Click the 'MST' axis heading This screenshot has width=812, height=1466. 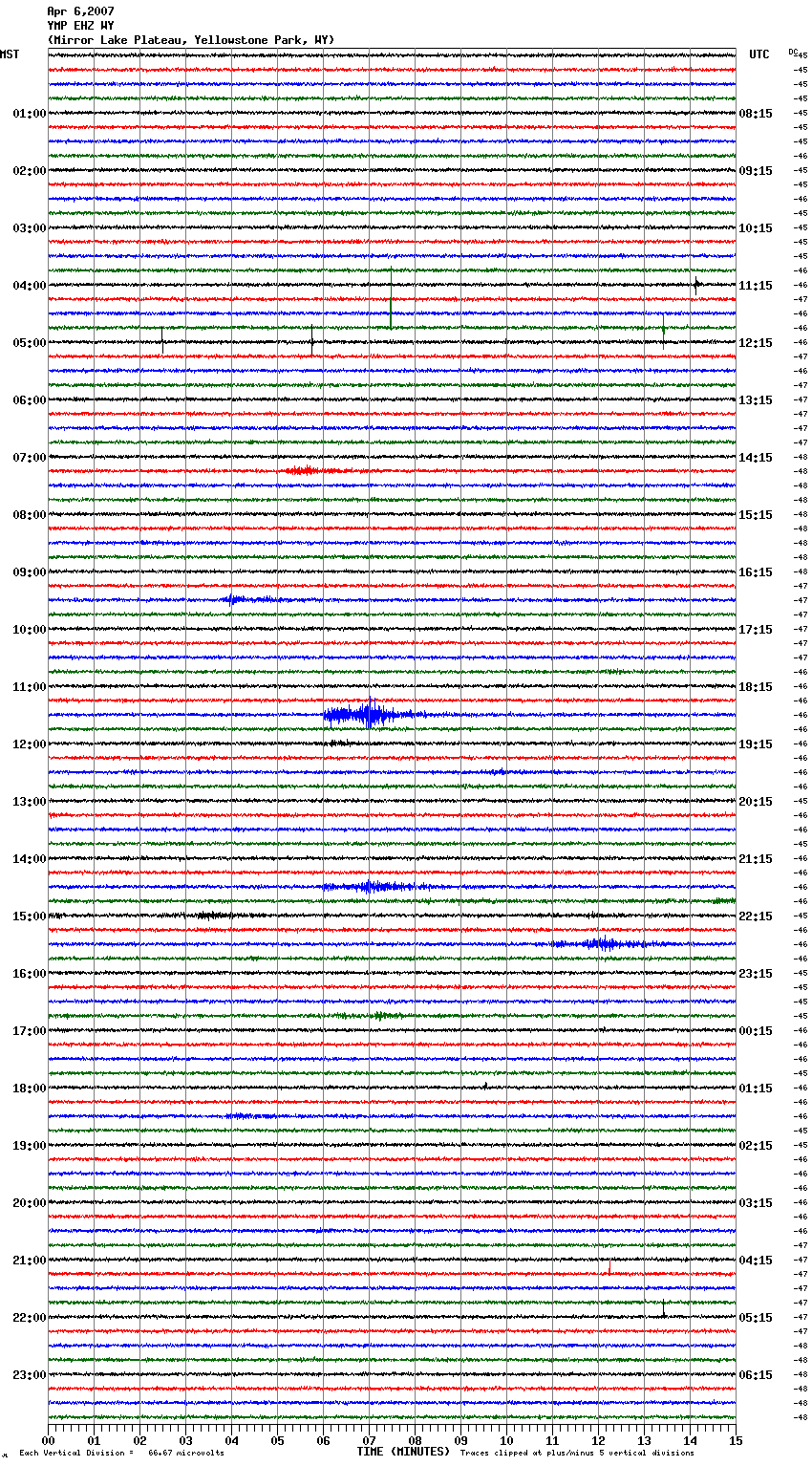click(10, 54)
